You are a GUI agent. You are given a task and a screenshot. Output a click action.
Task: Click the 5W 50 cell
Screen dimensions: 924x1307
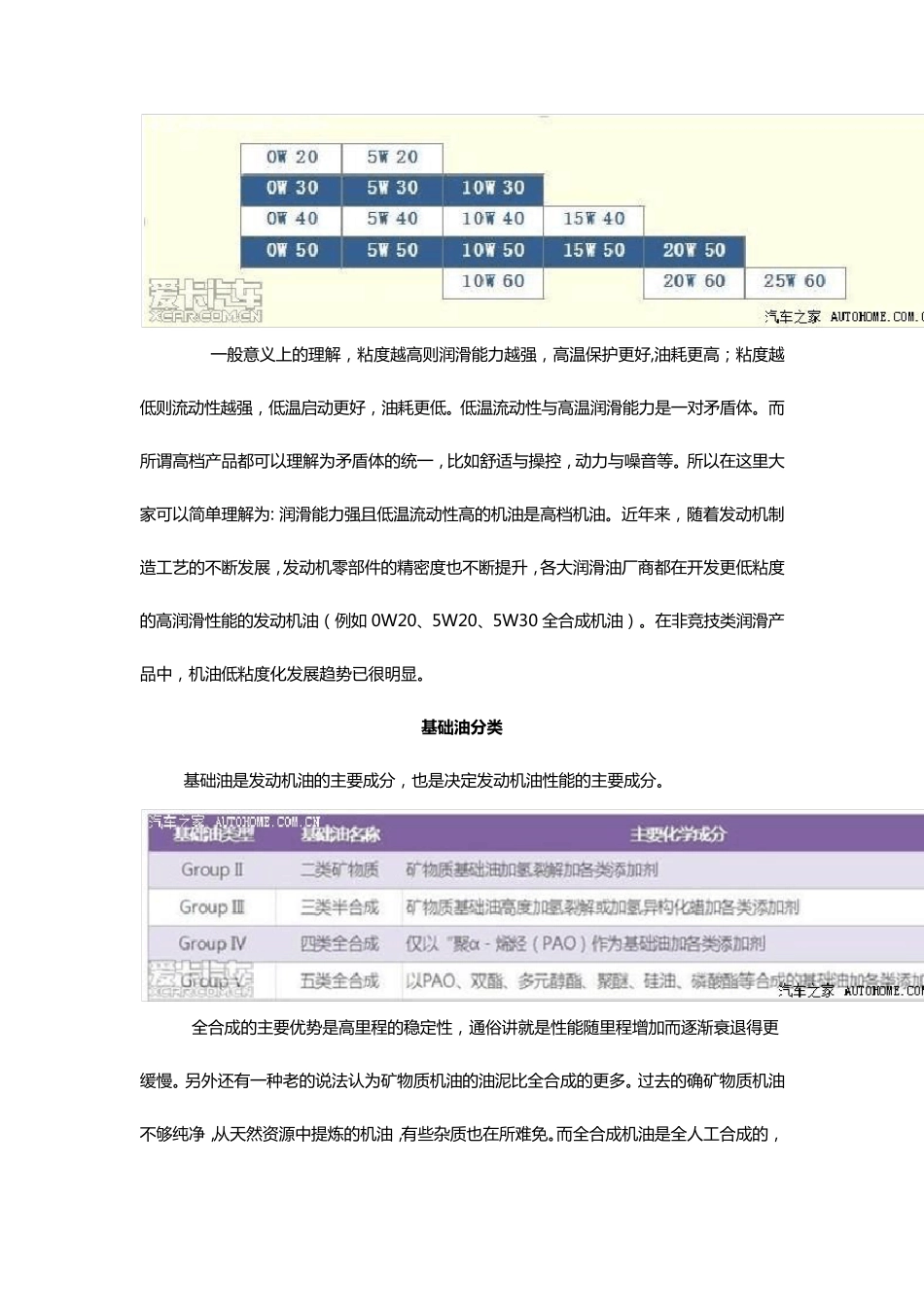click(x=393, y=251)
